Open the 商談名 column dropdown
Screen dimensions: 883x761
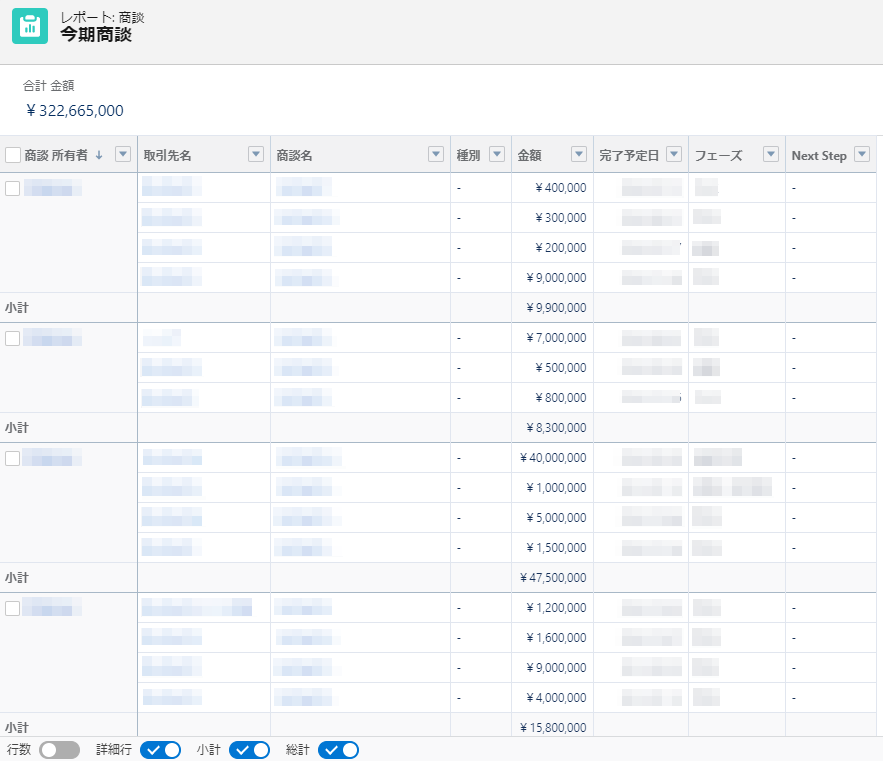pos(435,154)
